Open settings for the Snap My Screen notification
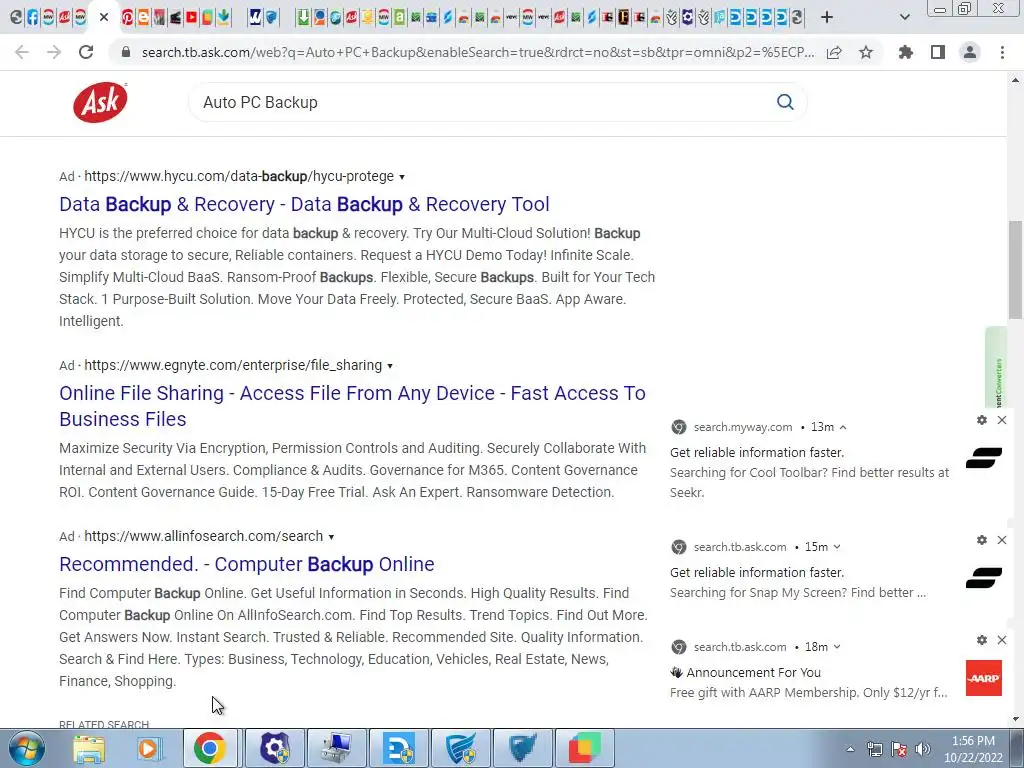Image resolution: width=1024 pixels, height=768 pixels. point(982,540)
